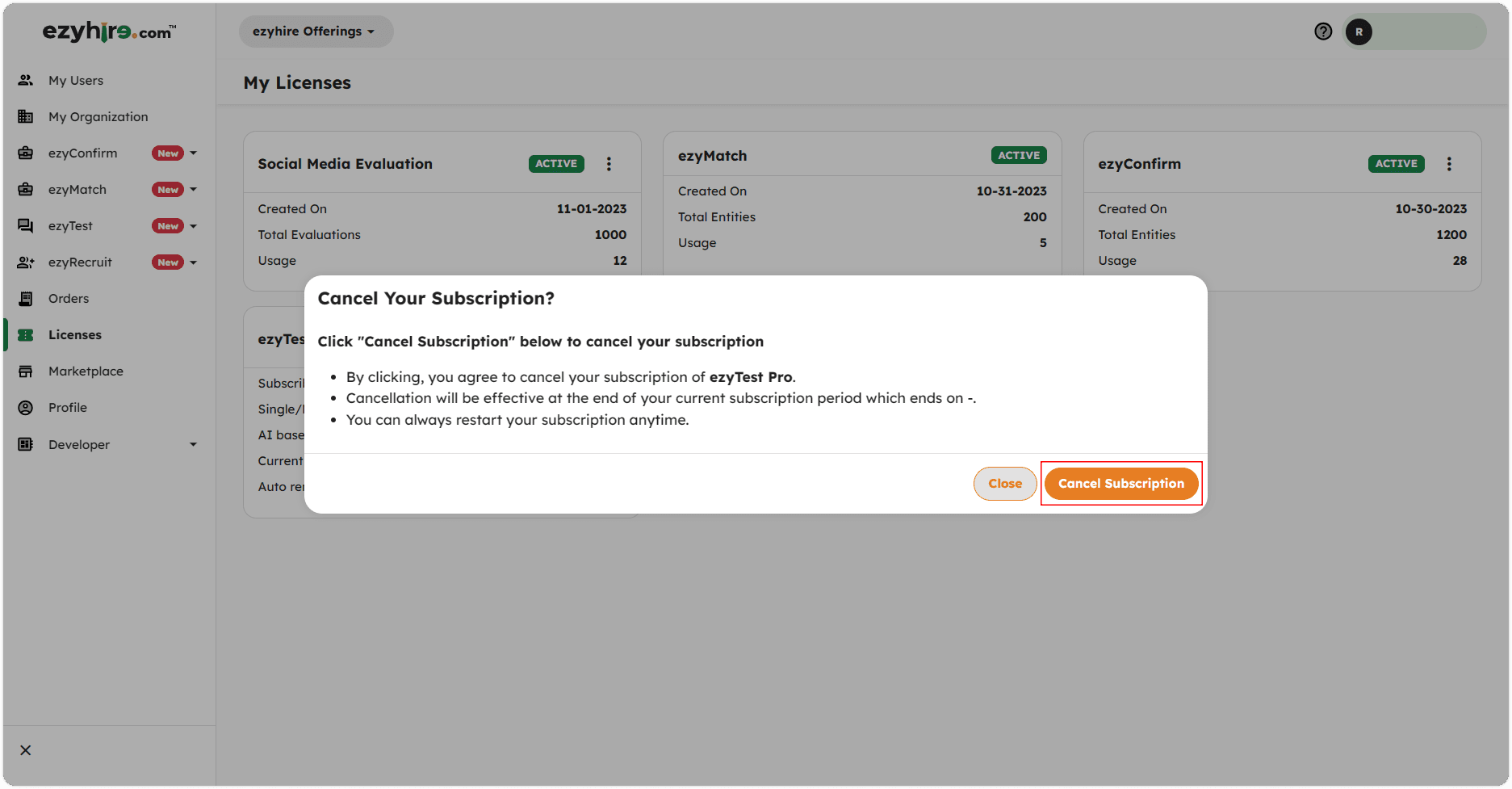
Task: Expand the ezyRecruit sidebar menu arrow
Action: coord(194,262)
